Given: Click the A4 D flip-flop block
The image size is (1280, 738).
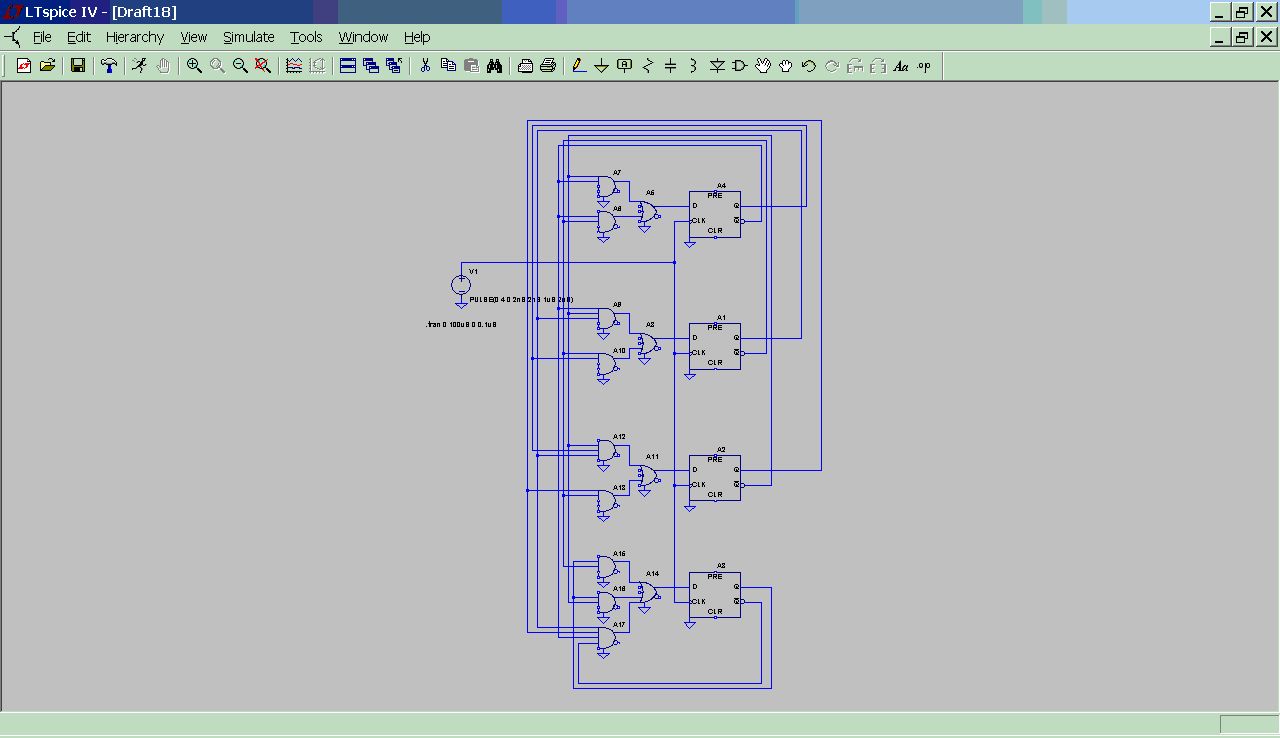Looking at the screenshot, I should [x=715, y=214].
